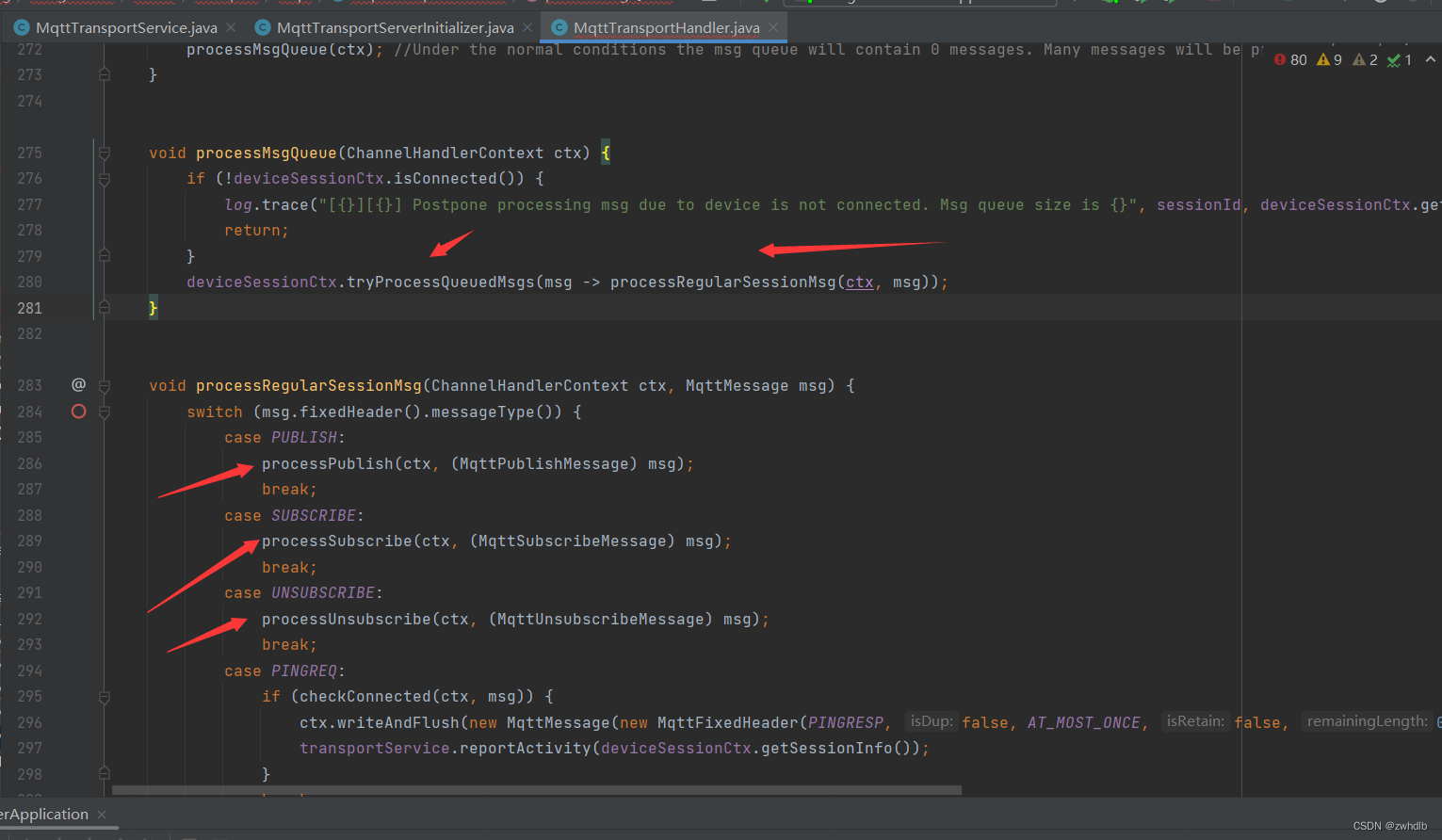The height and width of the screenshot is (840, 1442).
Task: Click the remainingLength: parameter hint
Action: tap(1367, 721)
